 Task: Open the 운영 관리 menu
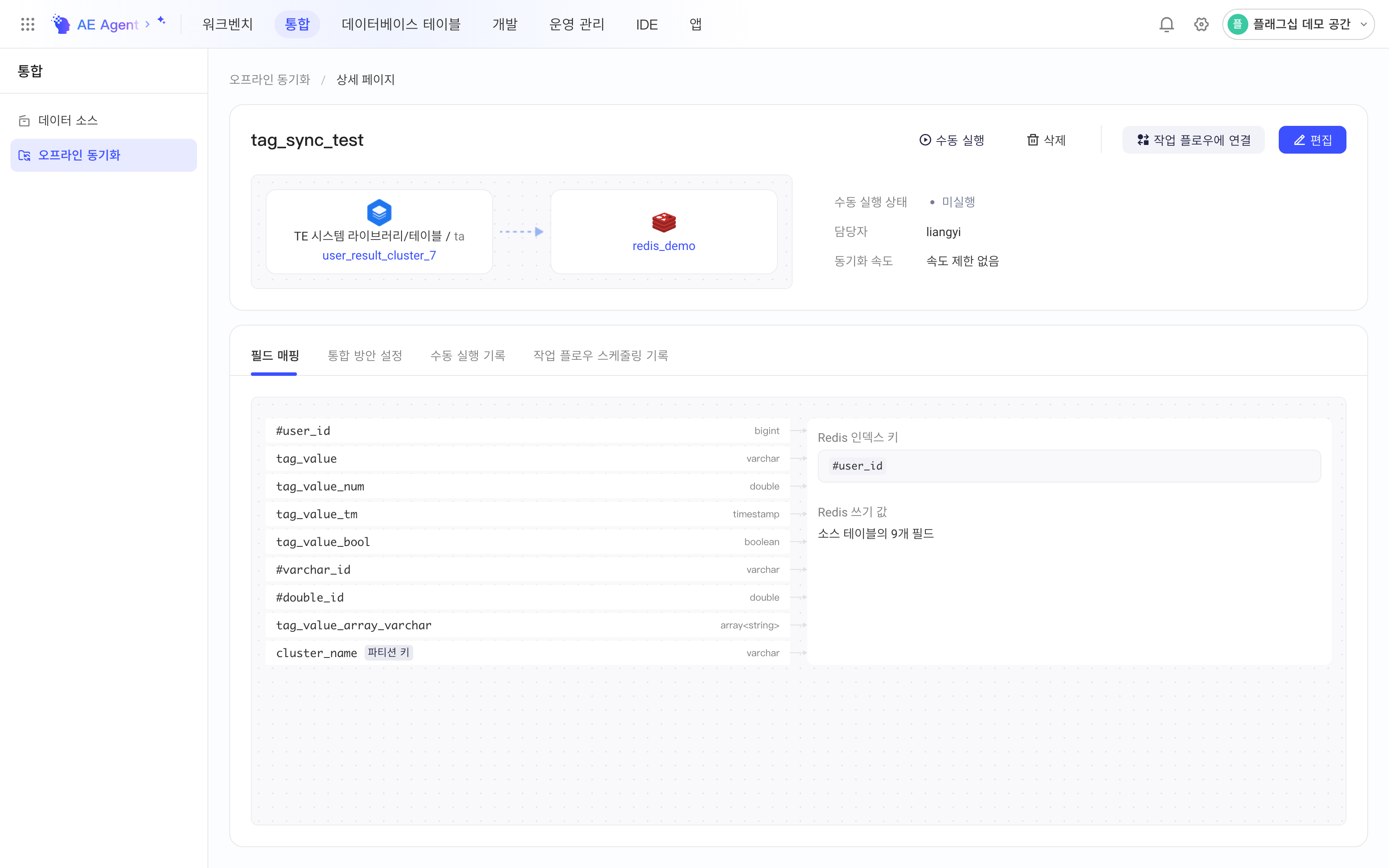(x=577, y=24)
